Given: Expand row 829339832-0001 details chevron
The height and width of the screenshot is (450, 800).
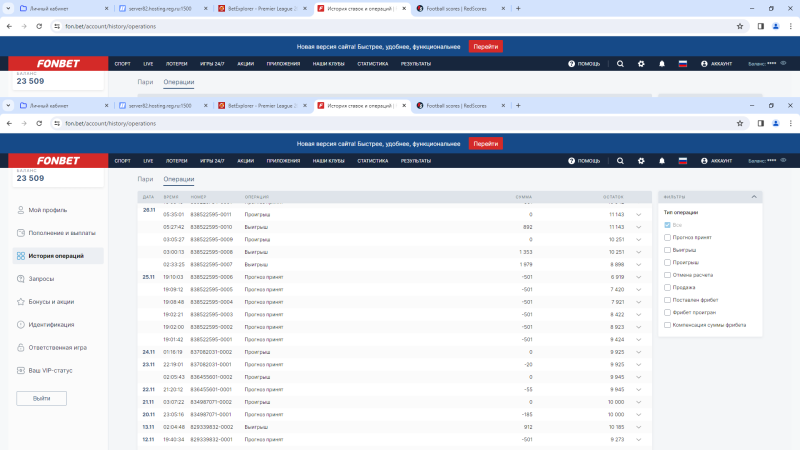Looking at the screenshot, I should (x=637, y=439).
